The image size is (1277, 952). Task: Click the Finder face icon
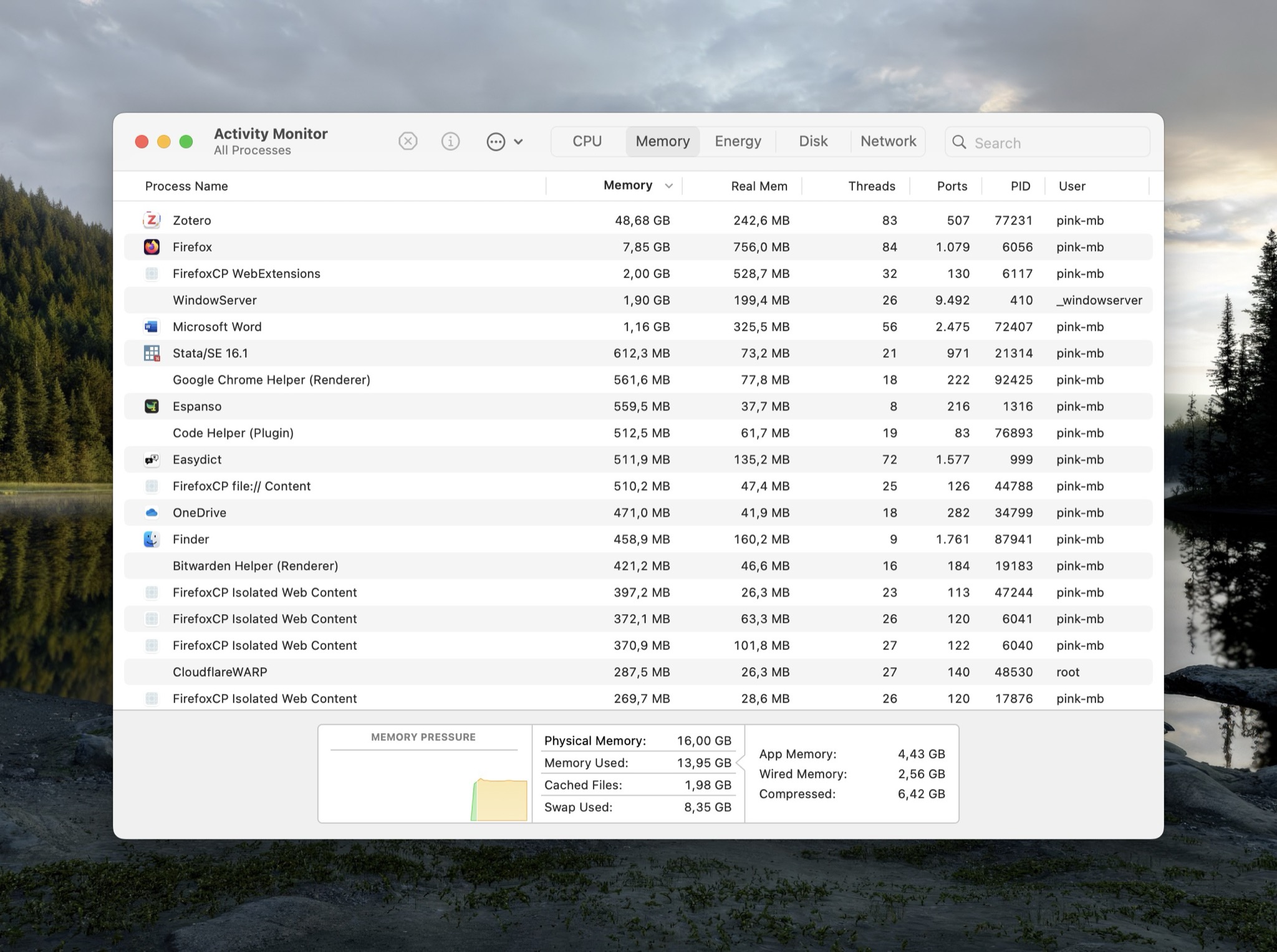(x=152, y=539)
